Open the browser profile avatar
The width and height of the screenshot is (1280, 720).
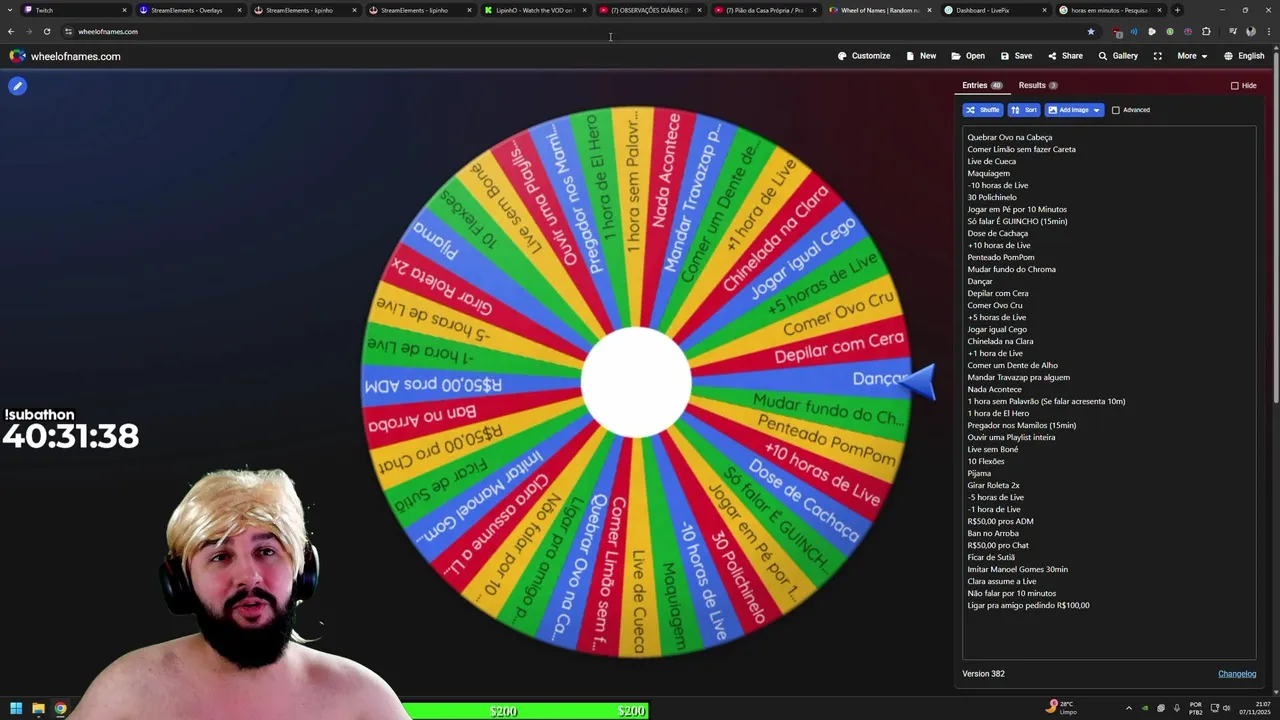pyautogui.click(x=1250, y=32)
